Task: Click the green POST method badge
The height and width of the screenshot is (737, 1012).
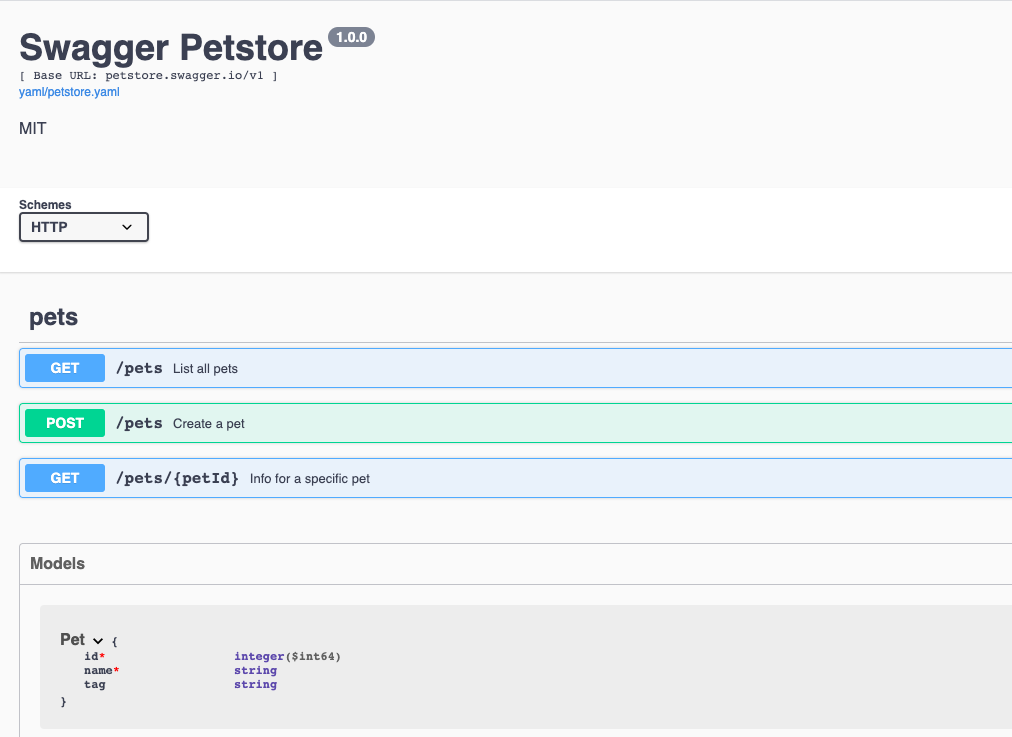Action: pos(65,423)
